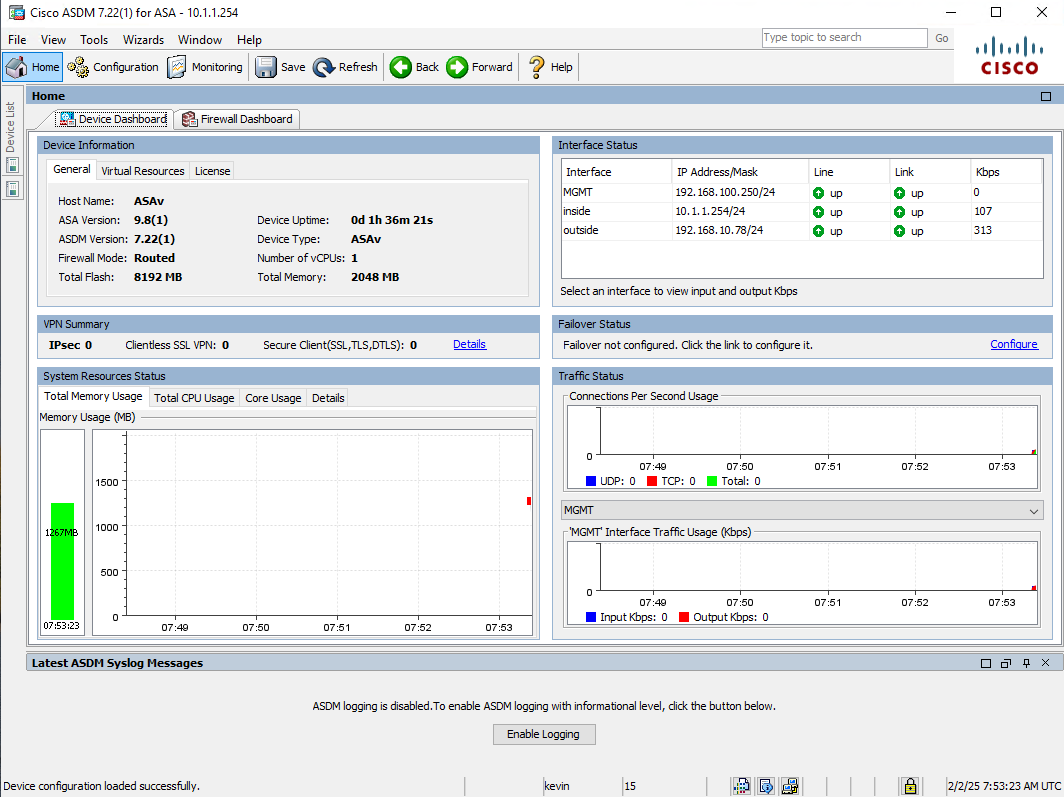Image resolution: width=1064 pixels, height=797 pixels.
Task: Sort by the IP Address/Mask column header
Action: pyautogui.click(x=740, y=172)
